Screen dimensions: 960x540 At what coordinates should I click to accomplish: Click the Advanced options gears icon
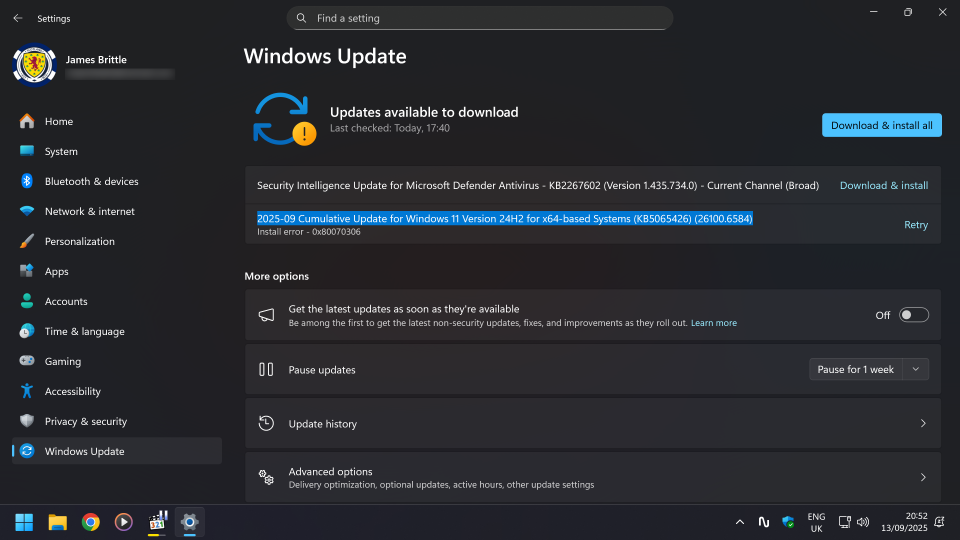[x=266, y=477]
